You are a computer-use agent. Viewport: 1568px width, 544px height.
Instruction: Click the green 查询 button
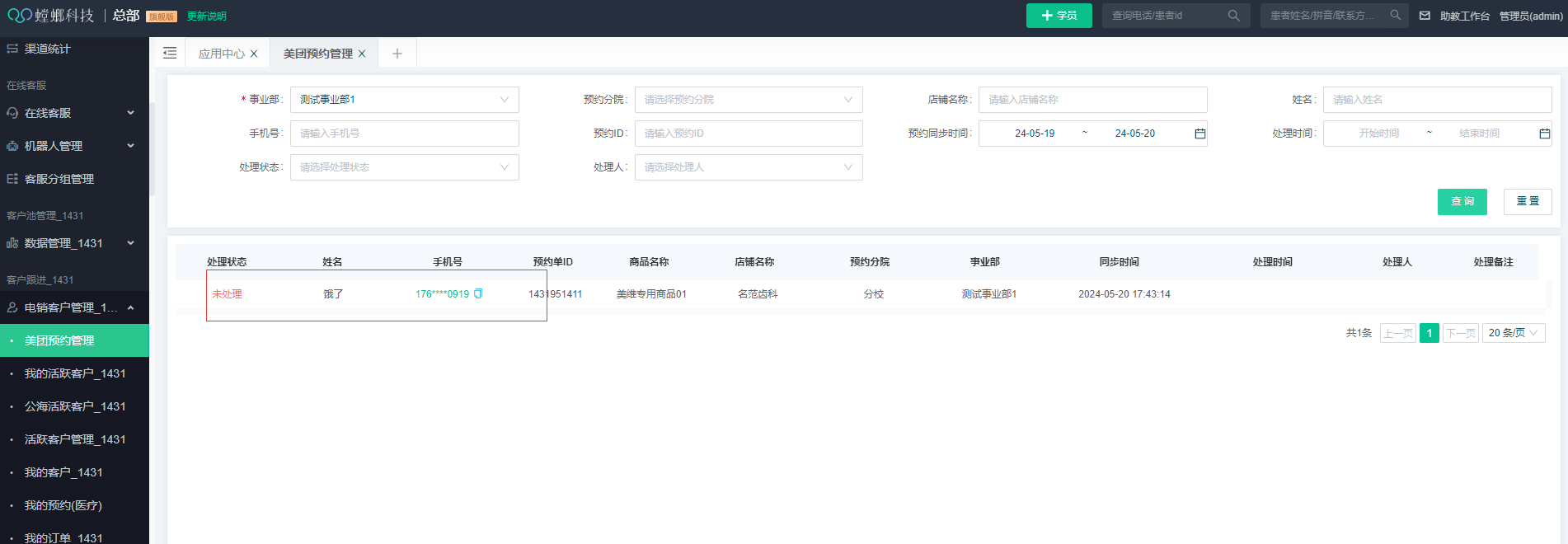click(1462, 202)
